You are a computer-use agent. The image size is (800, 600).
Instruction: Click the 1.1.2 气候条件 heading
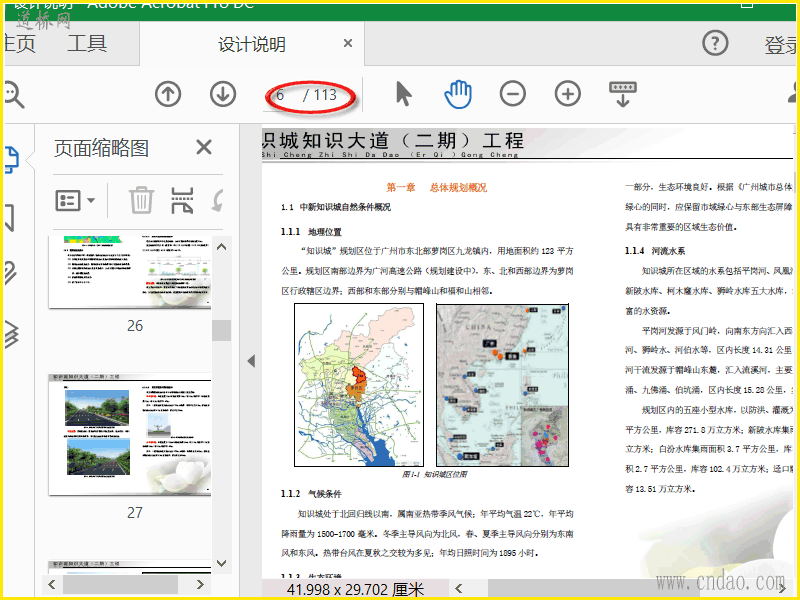click(311, 494)
